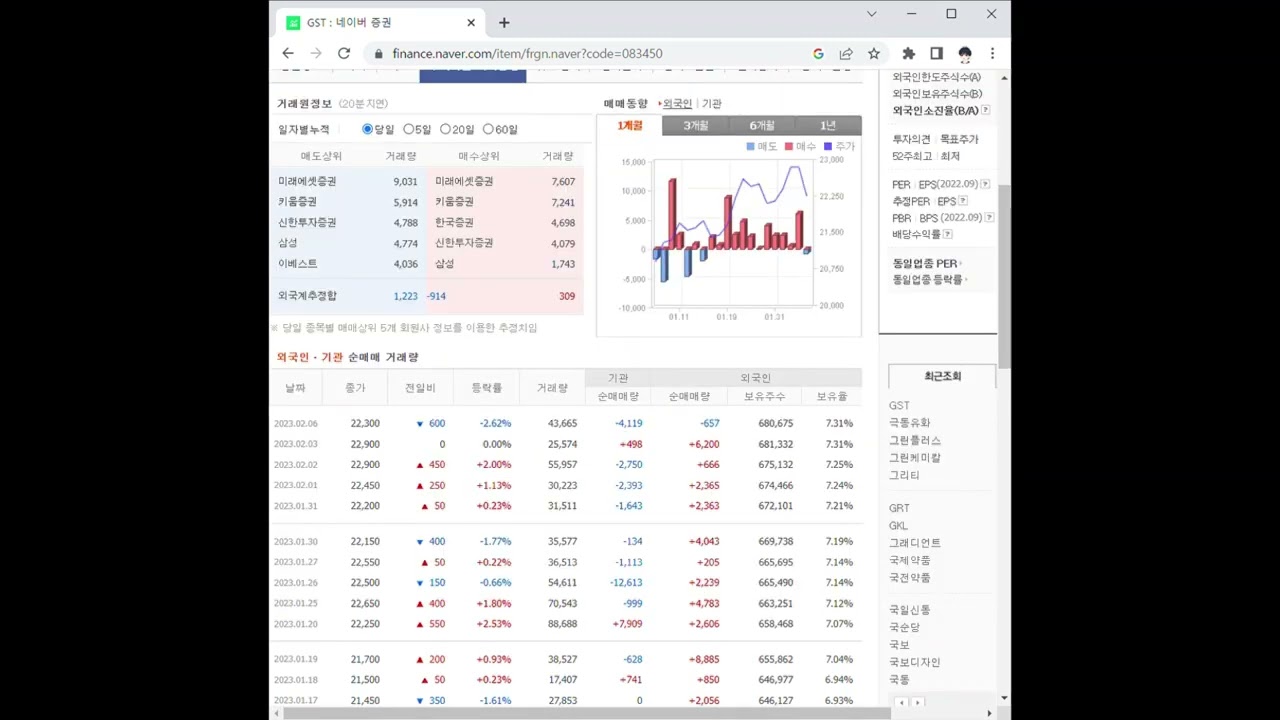This screenshot has width=1280, height=720.
Task: Open GRT from the recent list
Action: [x=899, y=508]
